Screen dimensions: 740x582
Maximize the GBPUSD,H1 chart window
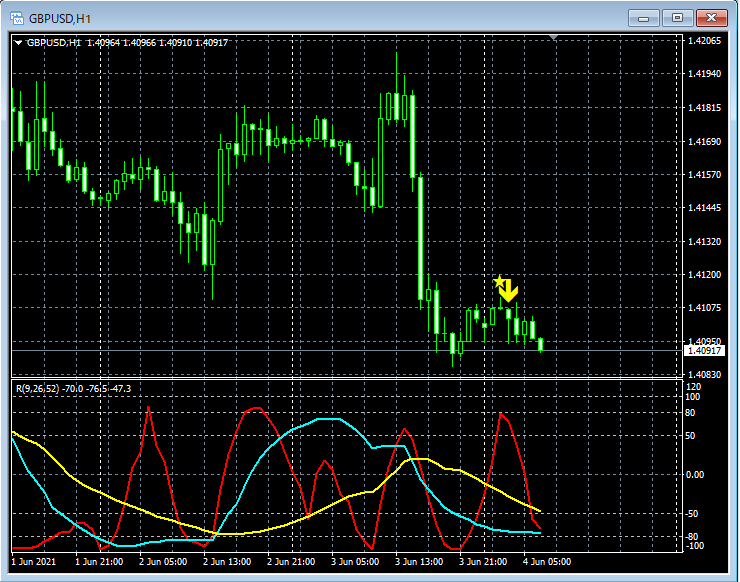pyautogui.click(x=677, y=18)
